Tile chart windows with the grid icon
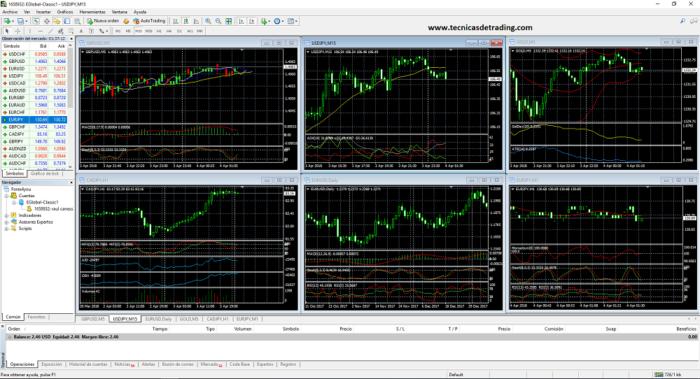700x379 pixels. (229, 21)
